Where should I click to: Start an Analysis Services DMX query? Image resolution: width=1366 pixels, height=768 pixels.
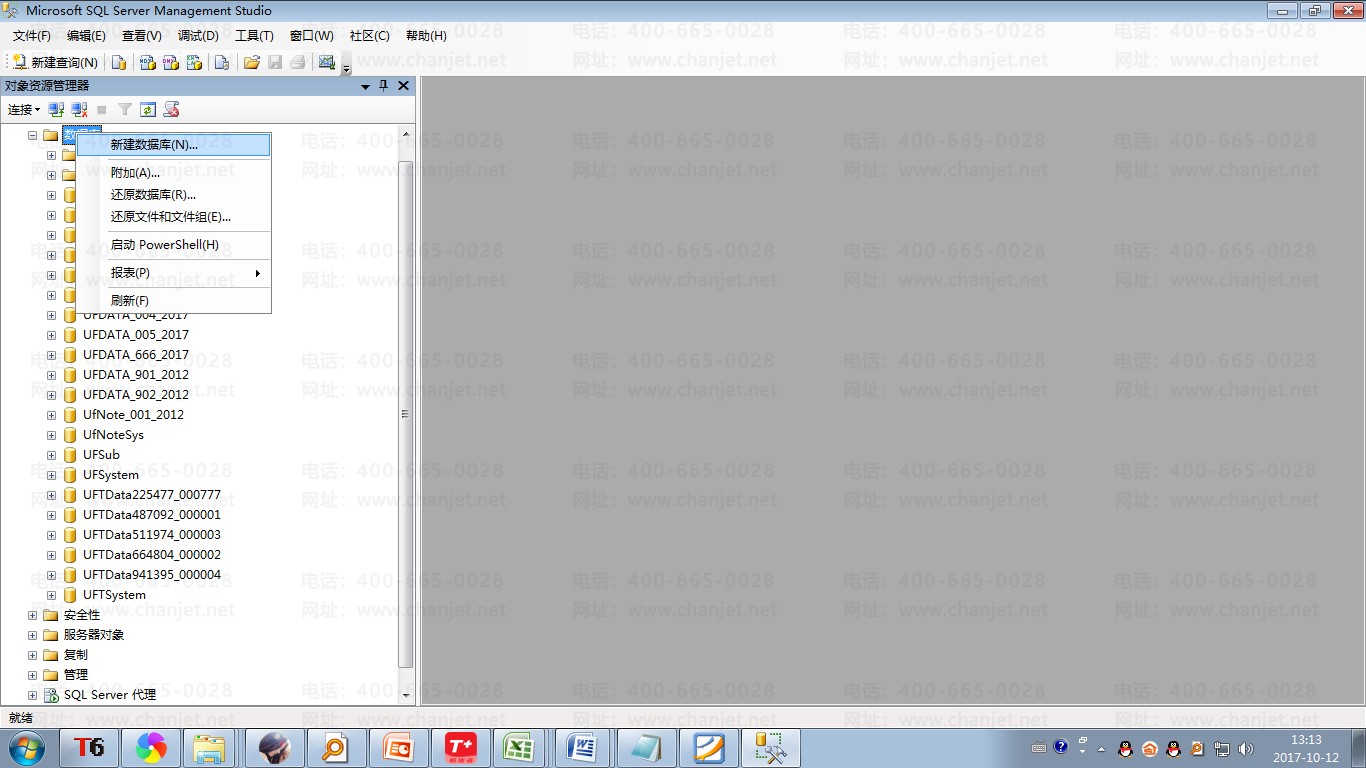[x=171, y=62]
